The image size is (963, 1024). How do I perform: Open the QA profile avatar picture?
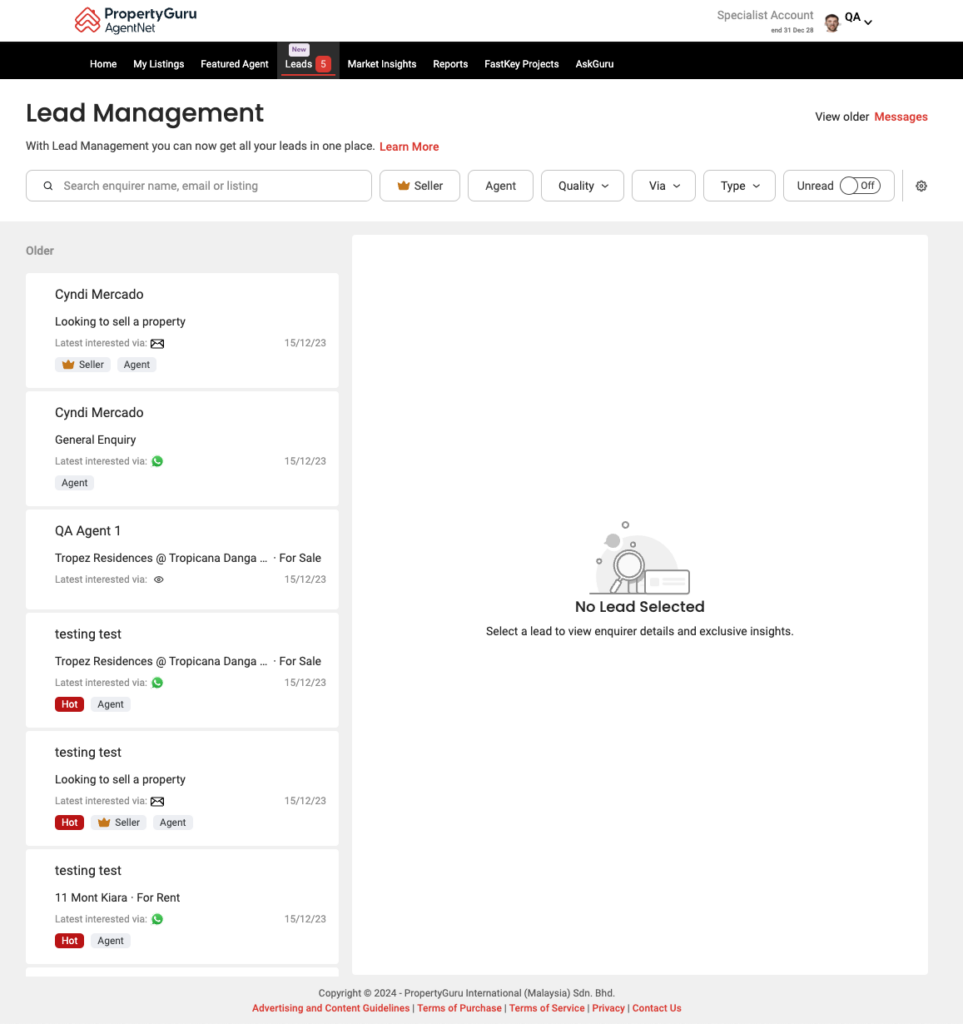[x=832, y=21]
